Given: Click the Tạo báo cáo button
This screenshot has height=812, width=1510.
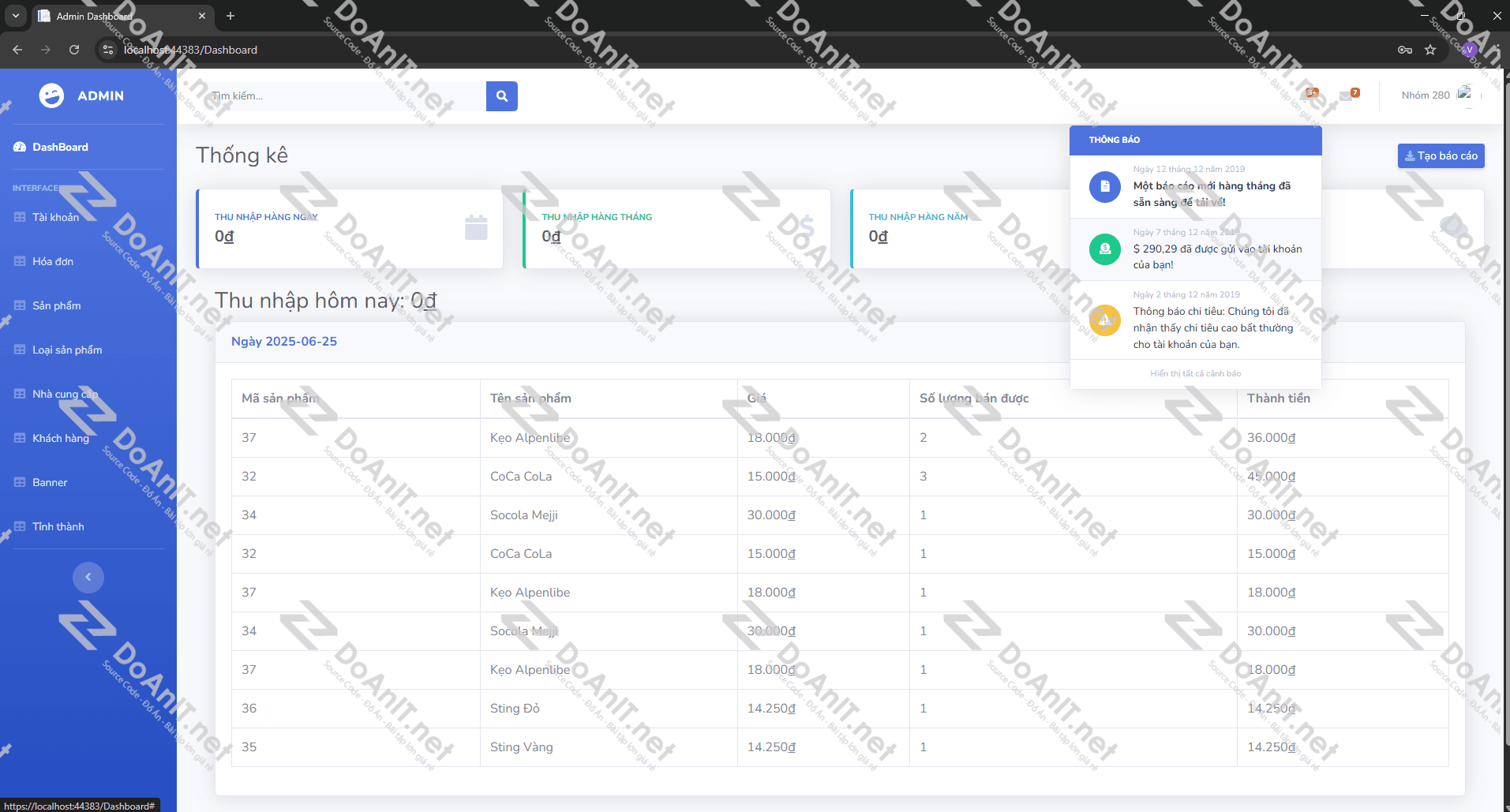Looking at the screenshot, I should [1441, 156].
